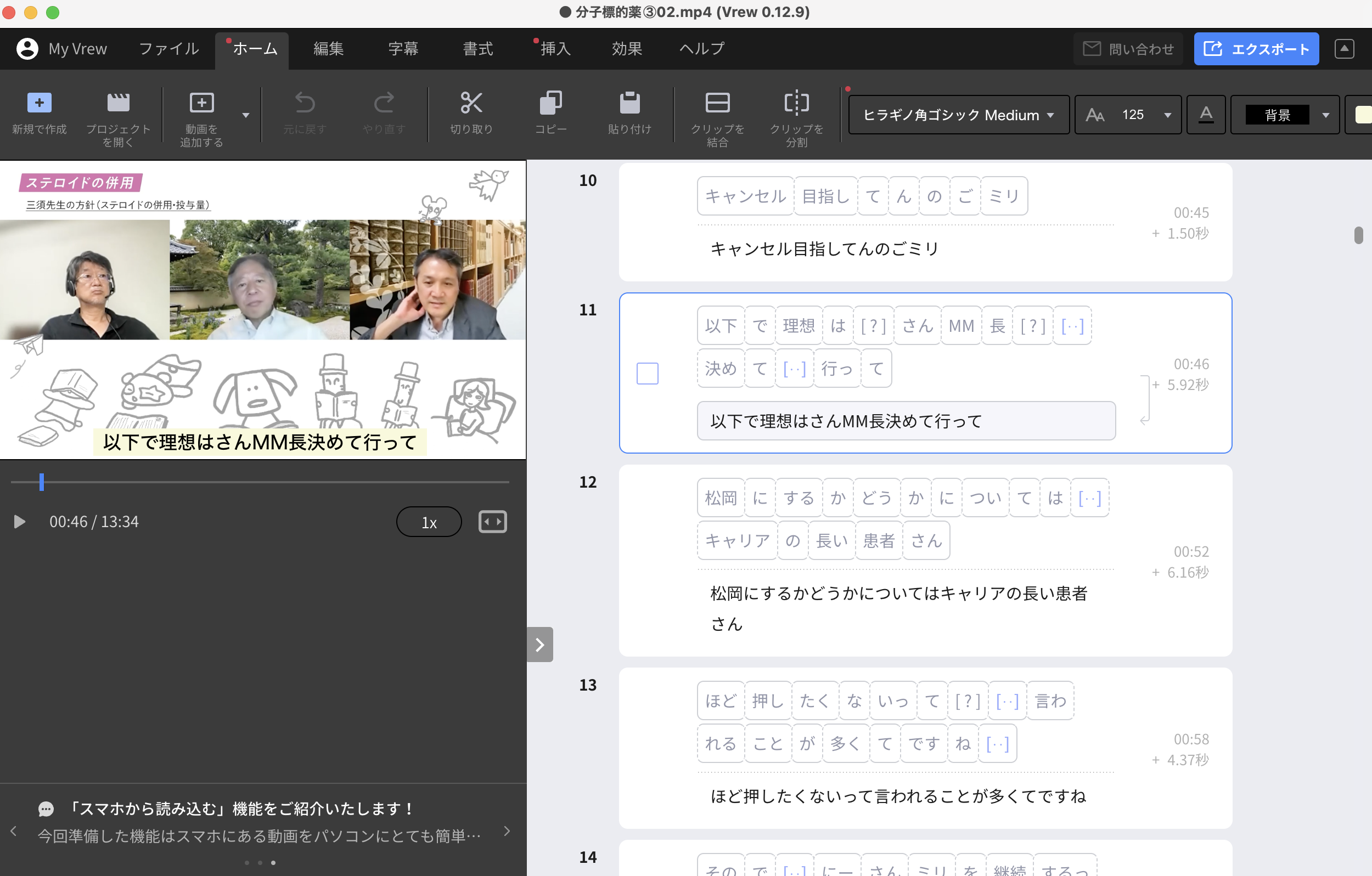
Task: Click the やり直す redo icon
Action: pos(384,103)
